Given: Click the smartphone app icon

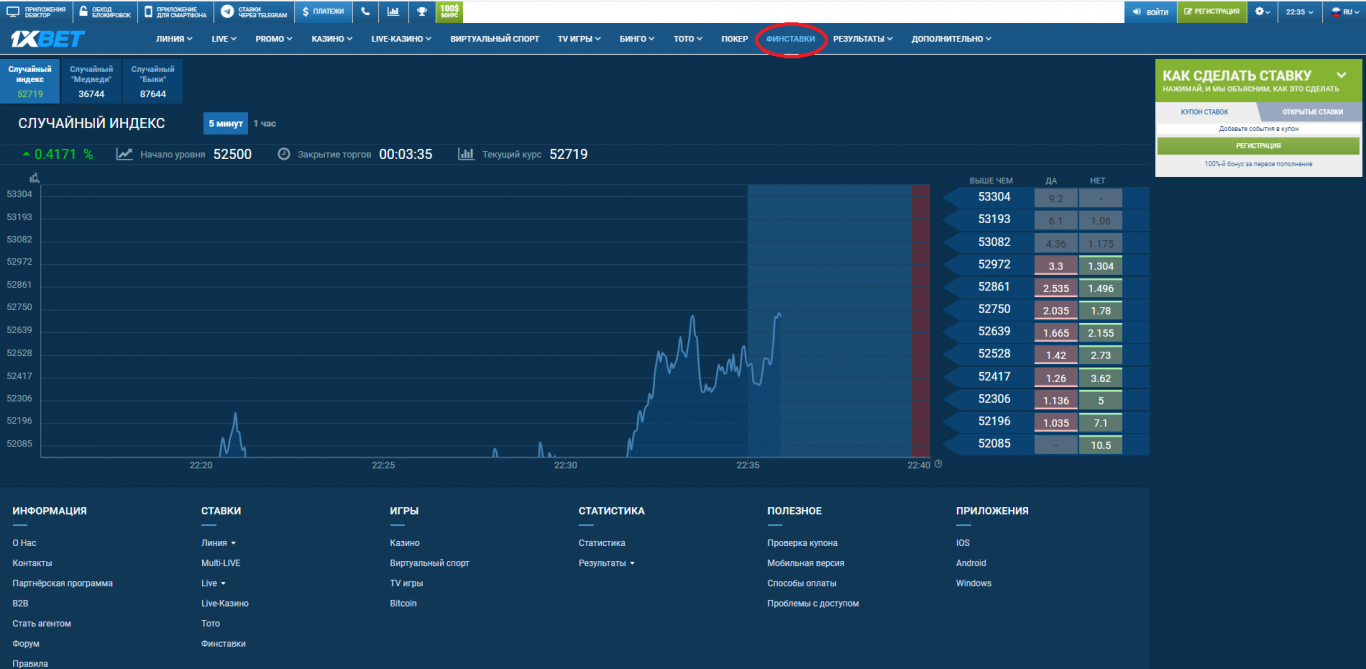Looking at the screenshot, I should click(x=149, y=12).
